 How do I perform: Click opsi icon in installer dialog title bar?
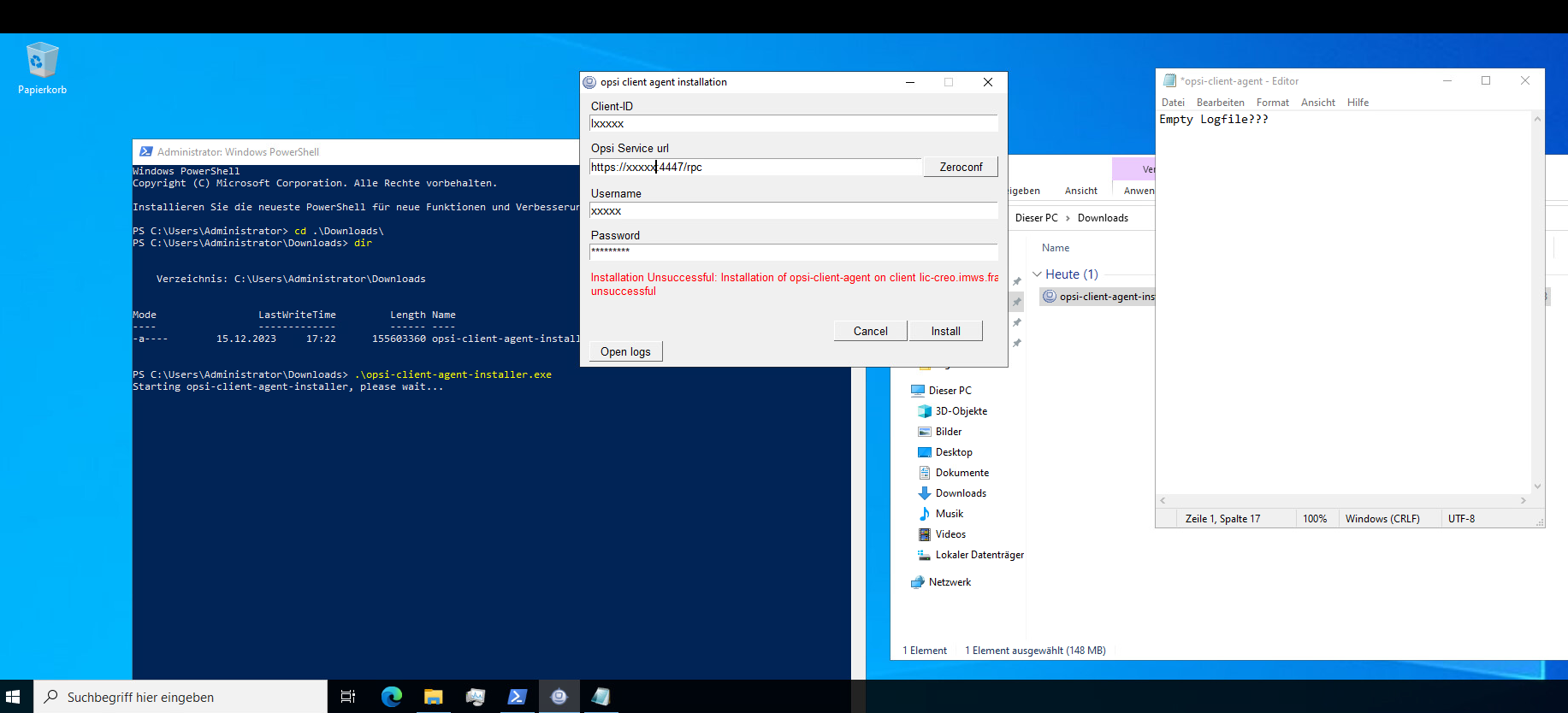point(589,82)
